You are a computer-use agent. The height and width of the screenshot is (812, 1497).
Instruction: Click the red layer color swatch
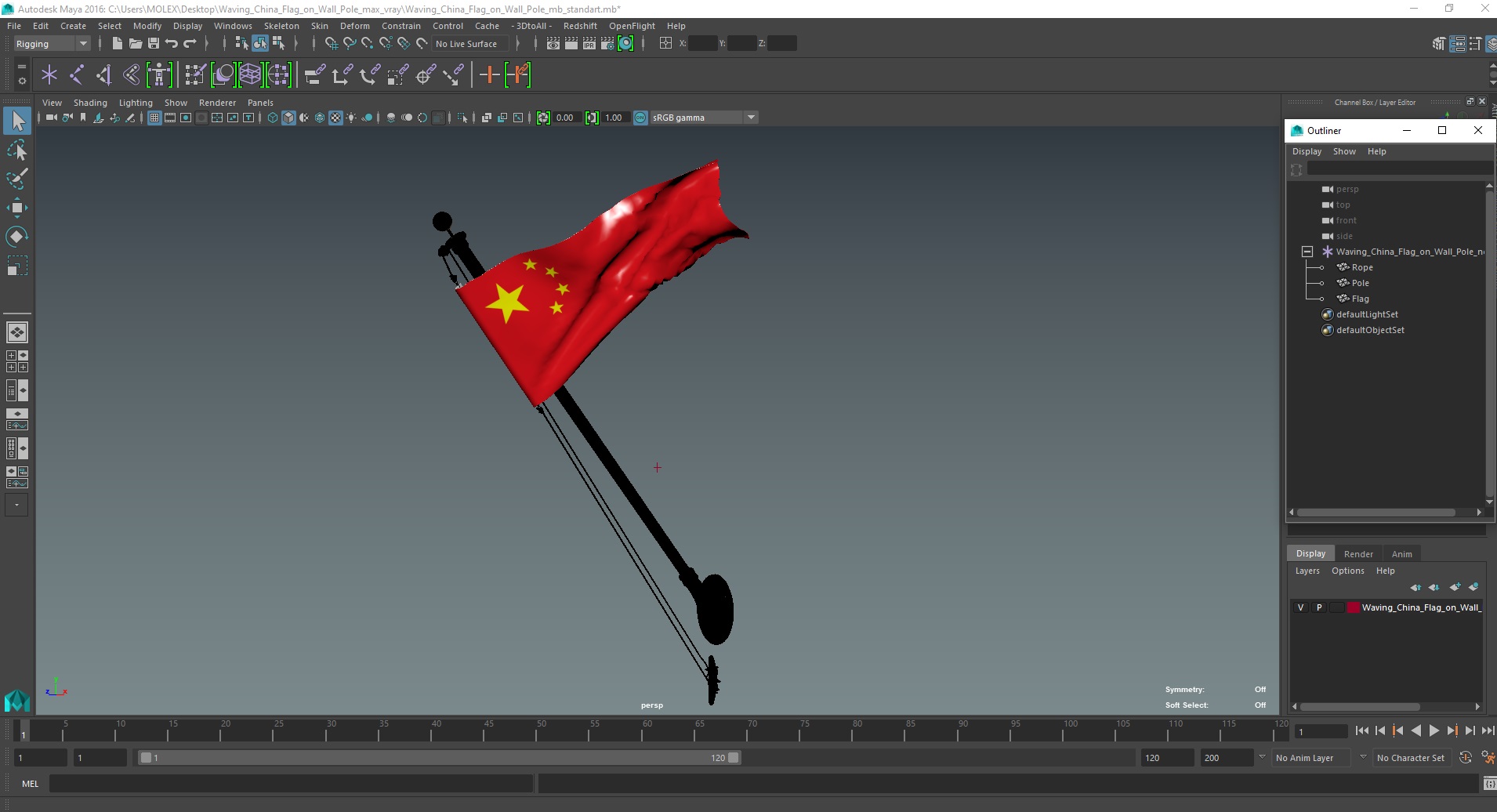1353,607
